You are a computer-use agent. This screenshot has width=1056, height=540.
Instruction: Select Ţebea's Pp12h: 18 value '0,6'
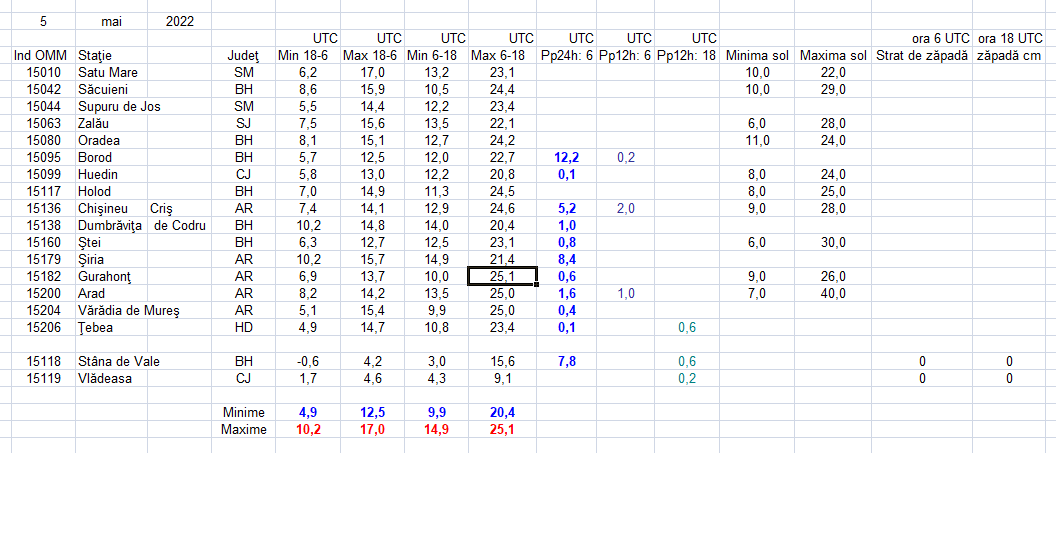coord(687,328)
